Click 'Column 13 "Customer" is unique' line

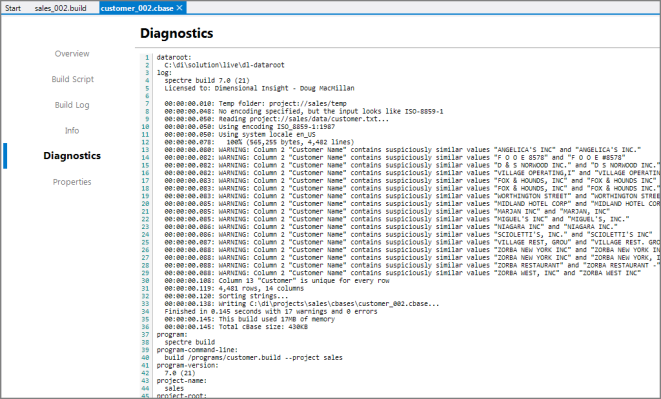pos(277,280)
